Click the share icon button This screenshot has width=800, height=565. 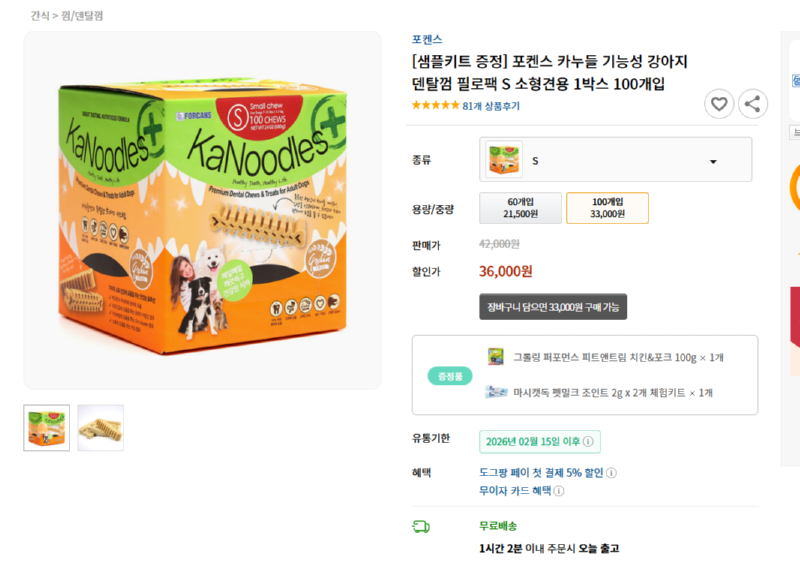753,104
